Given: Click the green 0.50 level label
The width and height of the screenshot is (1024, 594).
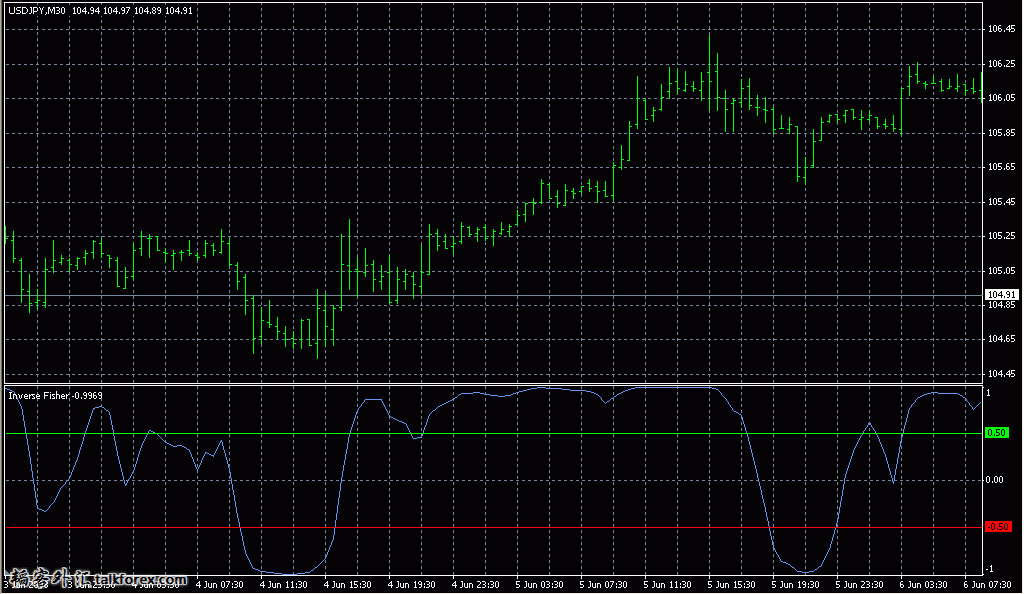Looking at the screenshot, I should coord(997,433).
